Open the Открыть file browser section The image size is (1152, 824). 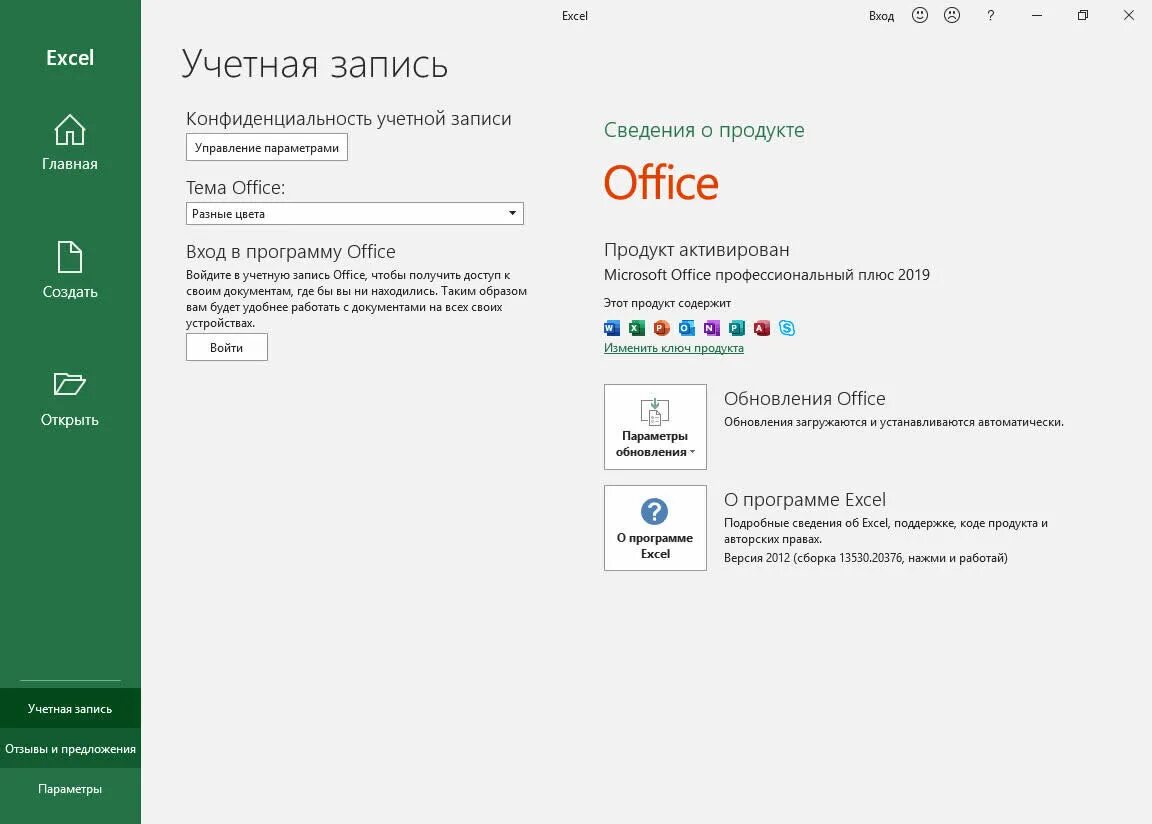(x=70, y=399)
